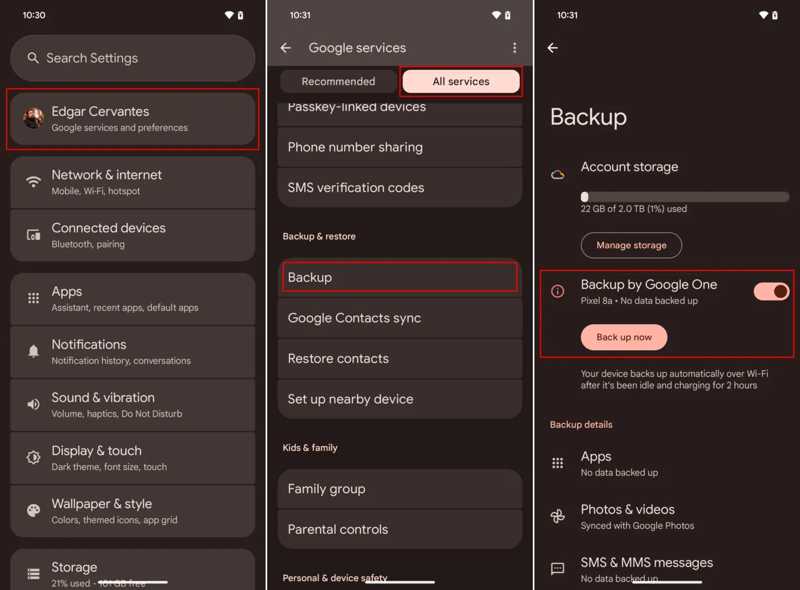800x590 pixels.
Task: Tap the Apps grid icon under Backup details
Action: 558,463
